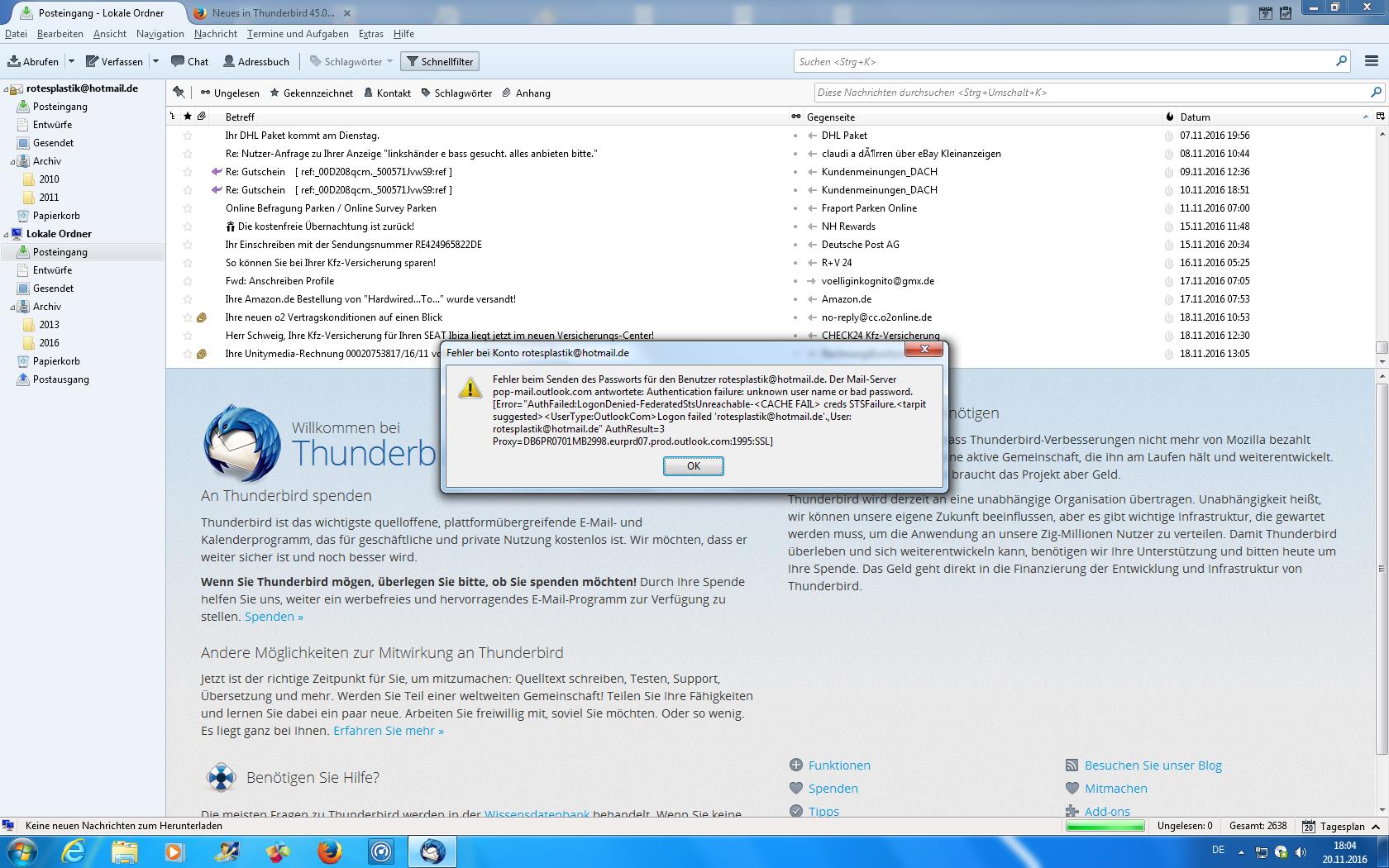The height and width of the screenshot is (868, 1389).
Task: Open the Schlagwörter dropdown in the toolbar
Action: (x=349, y=60)
